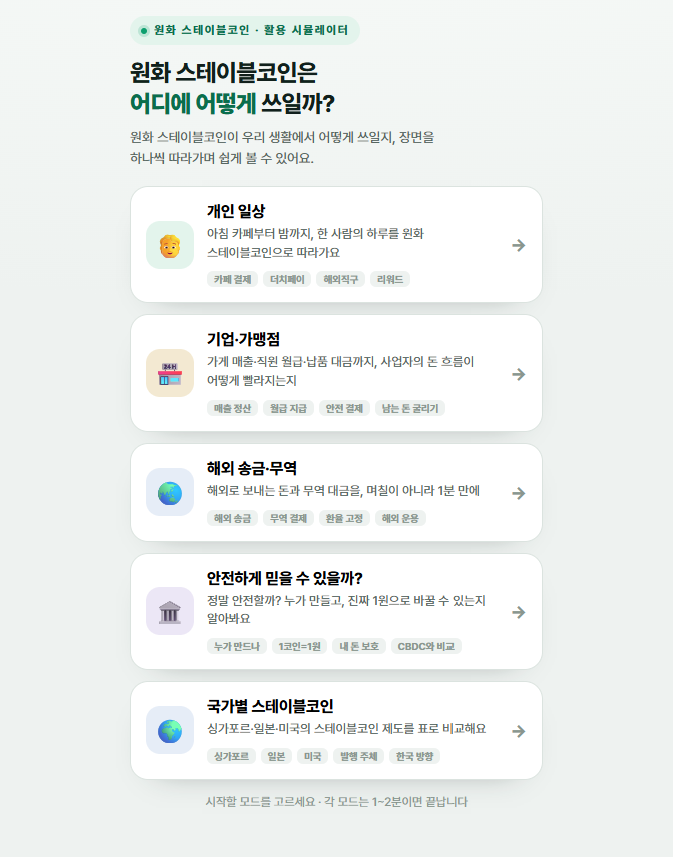The image size is (673, 857).
Task: Click the 24H store icon for 기업·가맹점
Action: point(170,373)
